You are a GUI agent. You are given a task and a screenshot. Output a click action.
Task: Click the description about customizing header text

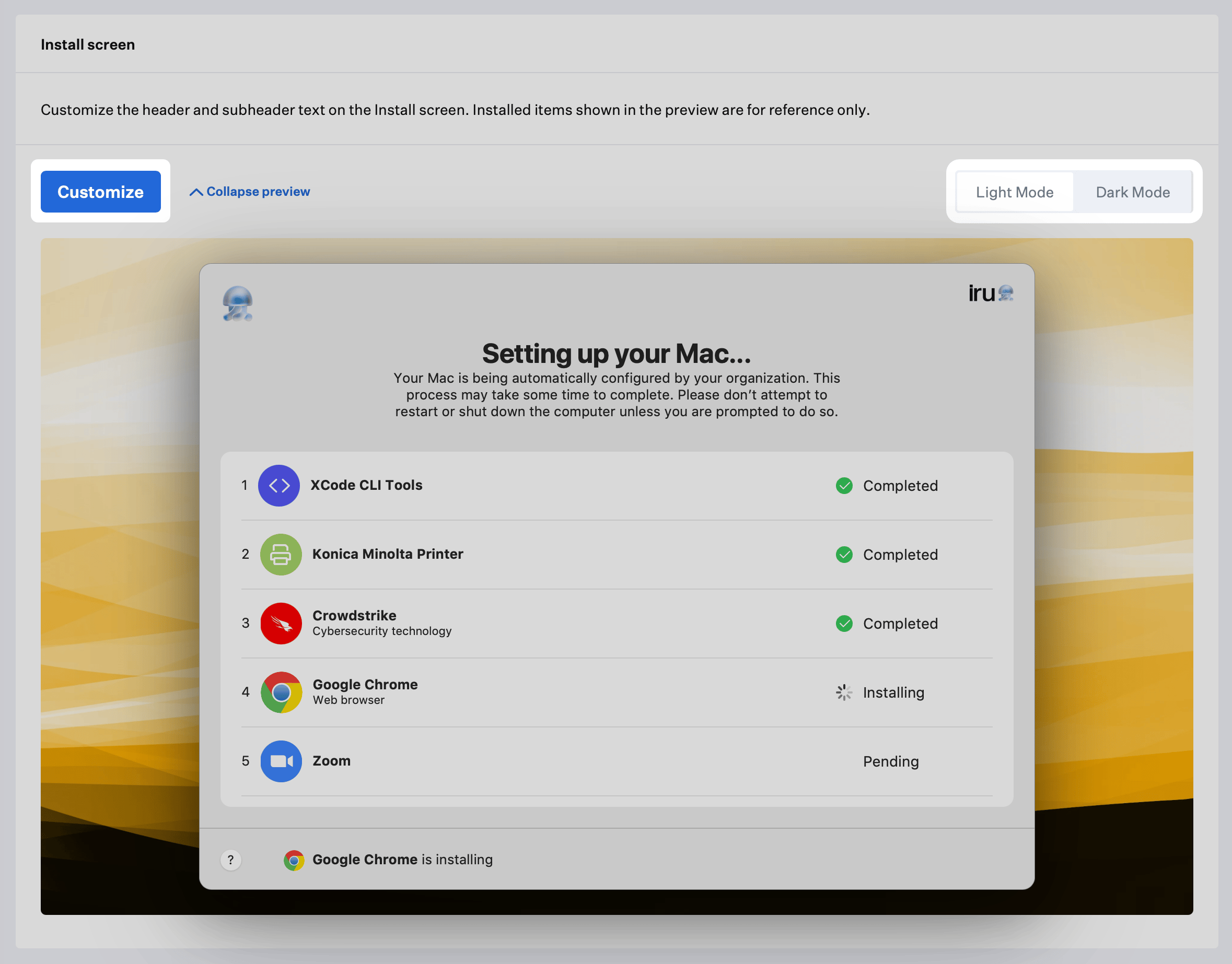click(455, 110)
